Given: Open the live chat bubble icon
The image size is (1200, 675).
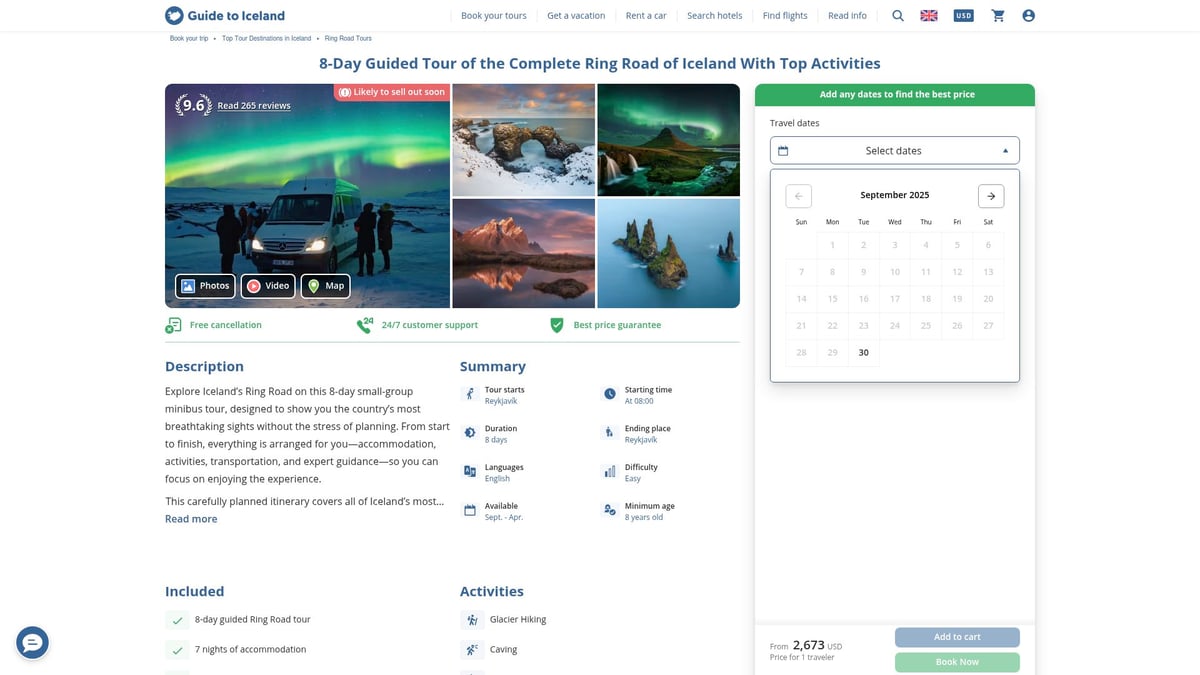Looking at the screenshot, I should pyautogui.click(x=32, y=642).
